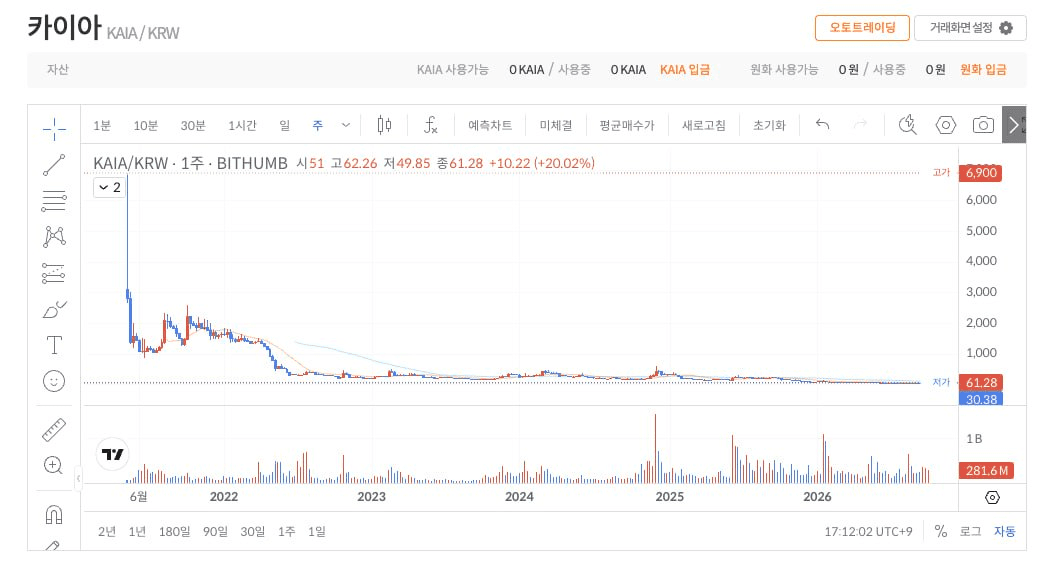Select the crosshair cursor tool

[x=54, y=128]
